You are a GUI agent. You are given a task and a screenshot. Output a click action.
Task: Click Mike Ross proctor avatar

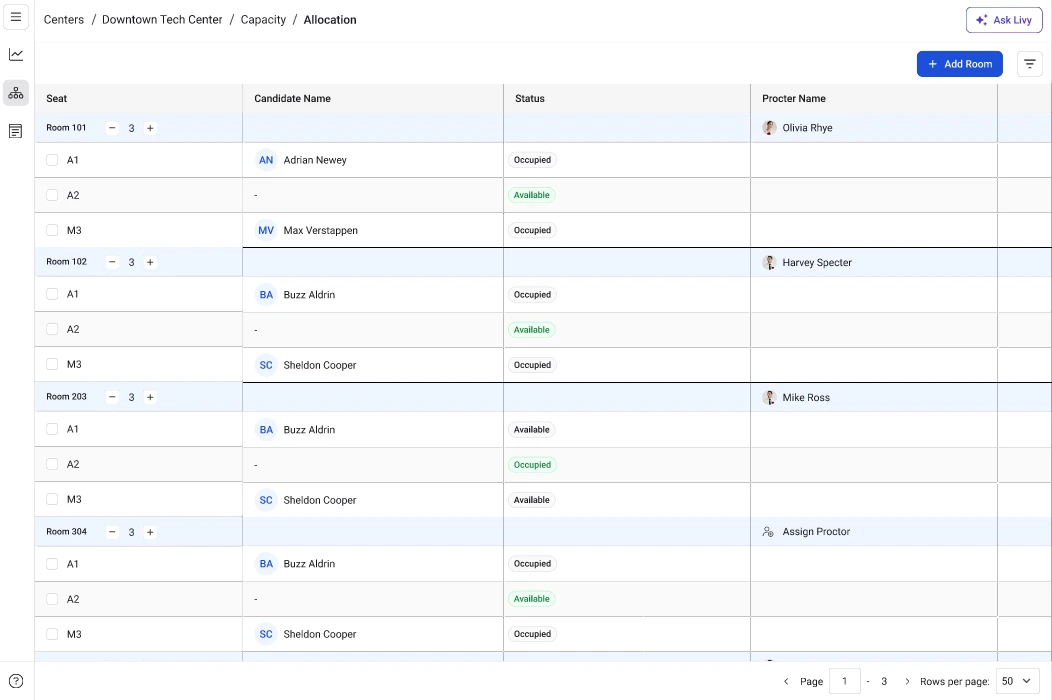pyautogui.click(x=769, y=397)
